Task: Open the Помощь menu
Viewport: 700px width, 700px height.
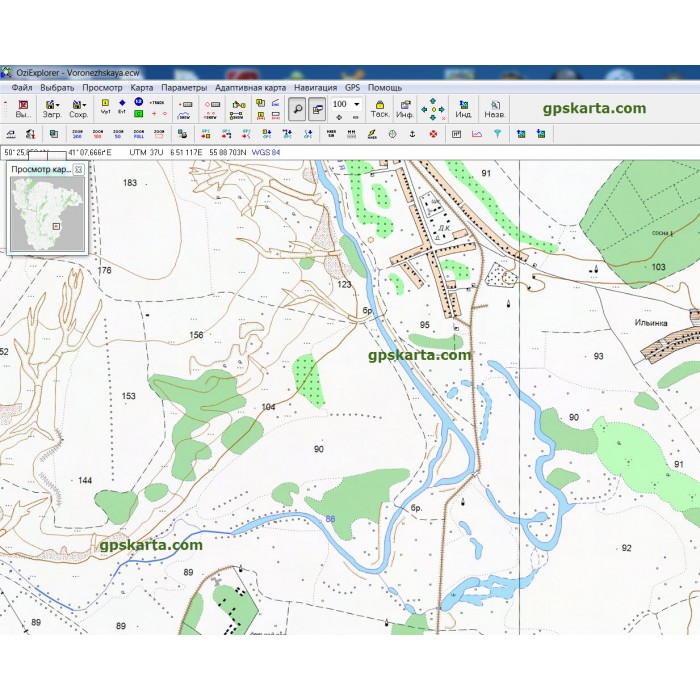Action: 385,88
